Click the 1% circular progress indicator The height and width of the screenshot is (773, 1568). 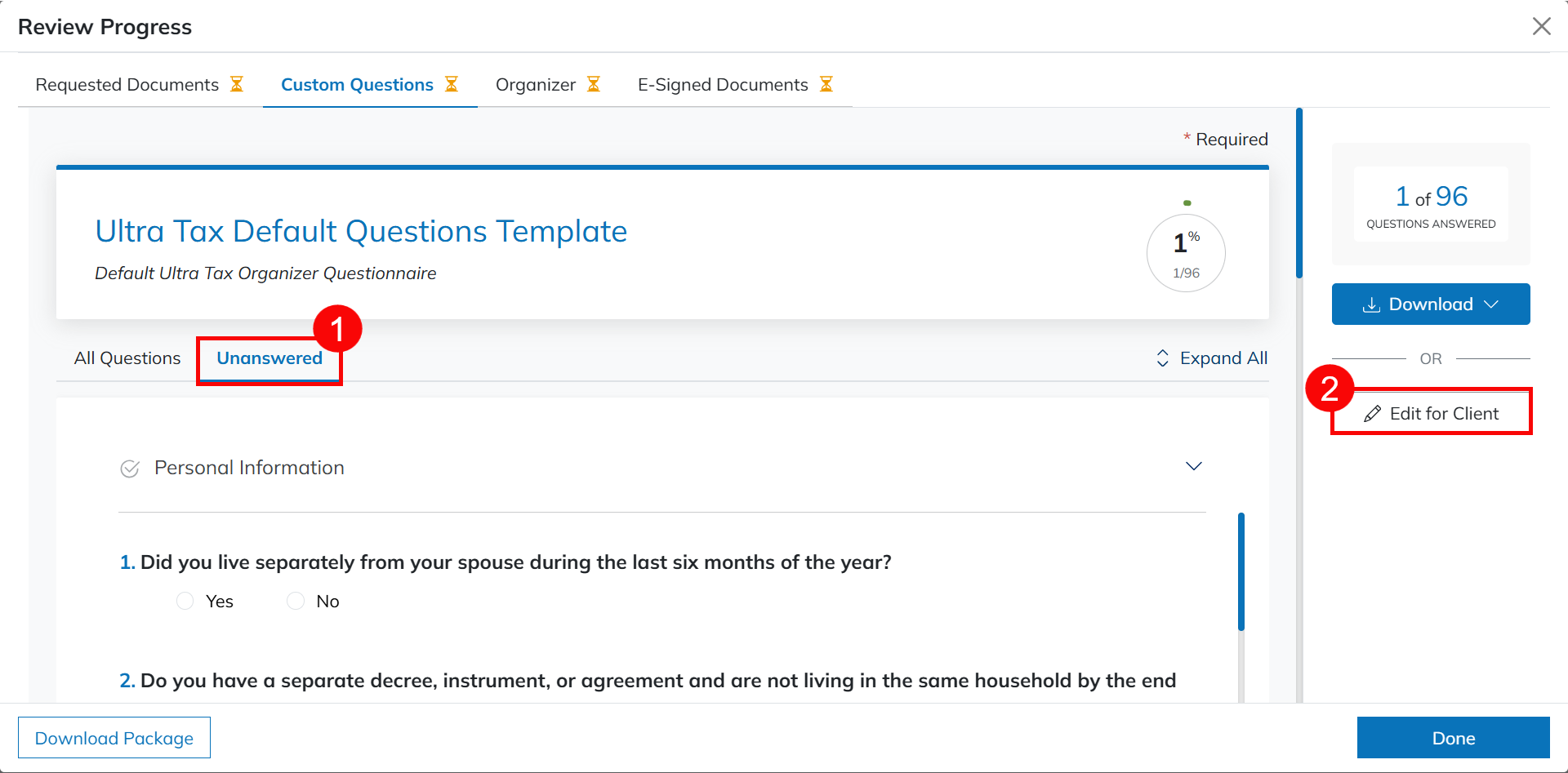(x=1186, y=253)
